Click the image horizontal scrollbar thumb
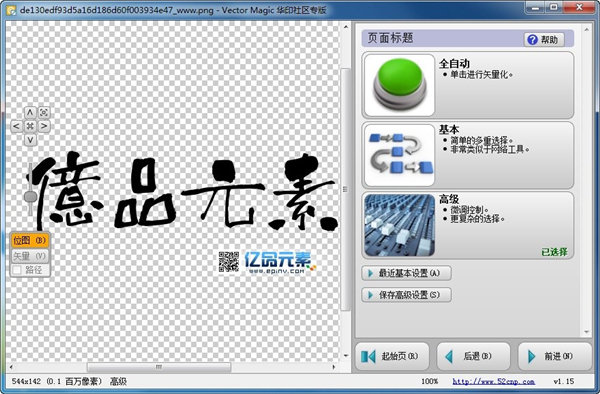This screenshot has width=600, height=394. point(159,367)
